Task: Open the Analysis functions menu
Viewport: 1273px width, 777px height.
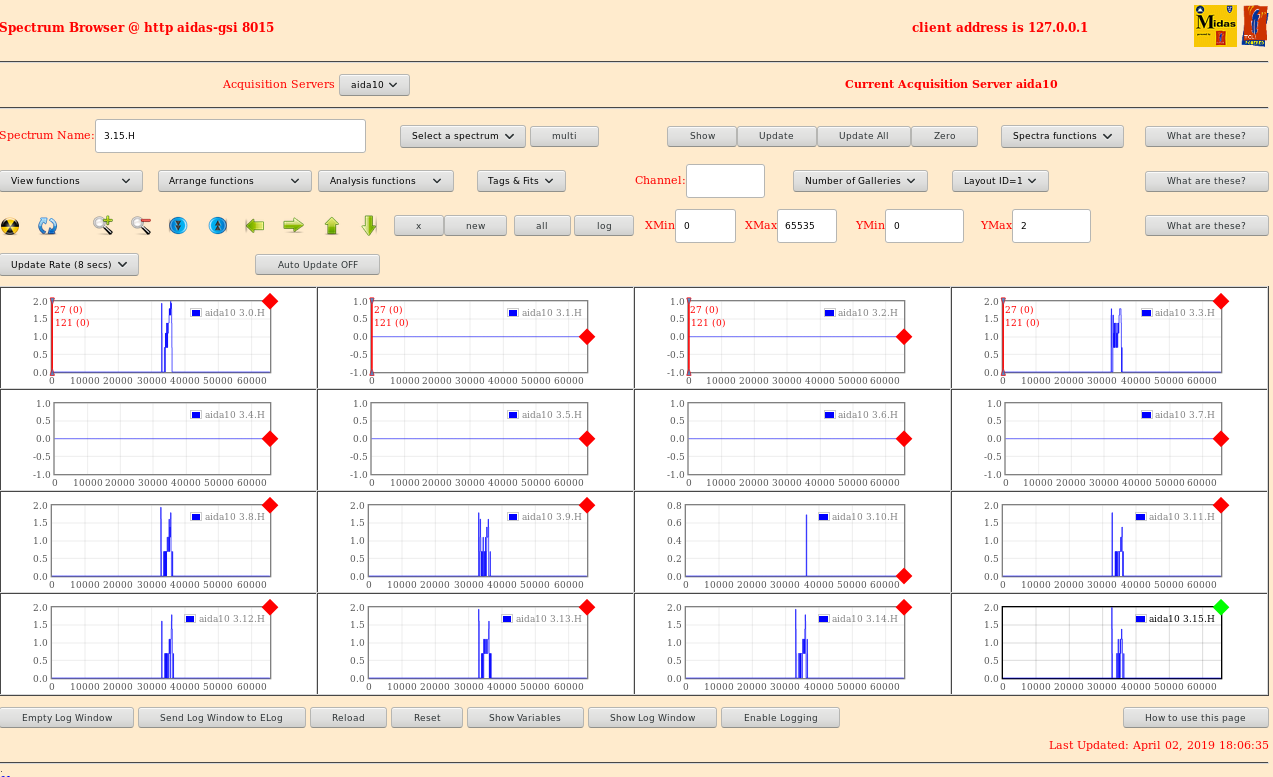Action: [x=385, y=181]
